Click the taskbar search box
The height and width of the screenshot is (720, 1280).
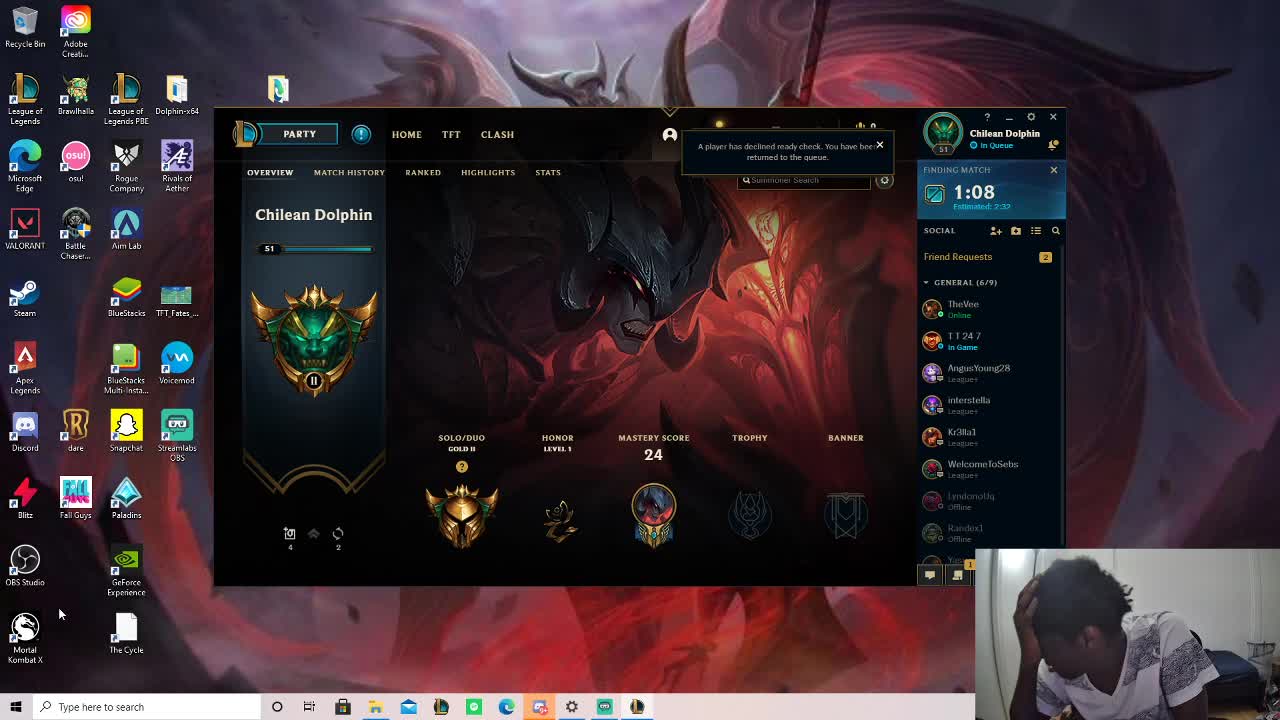click(147, 707)
